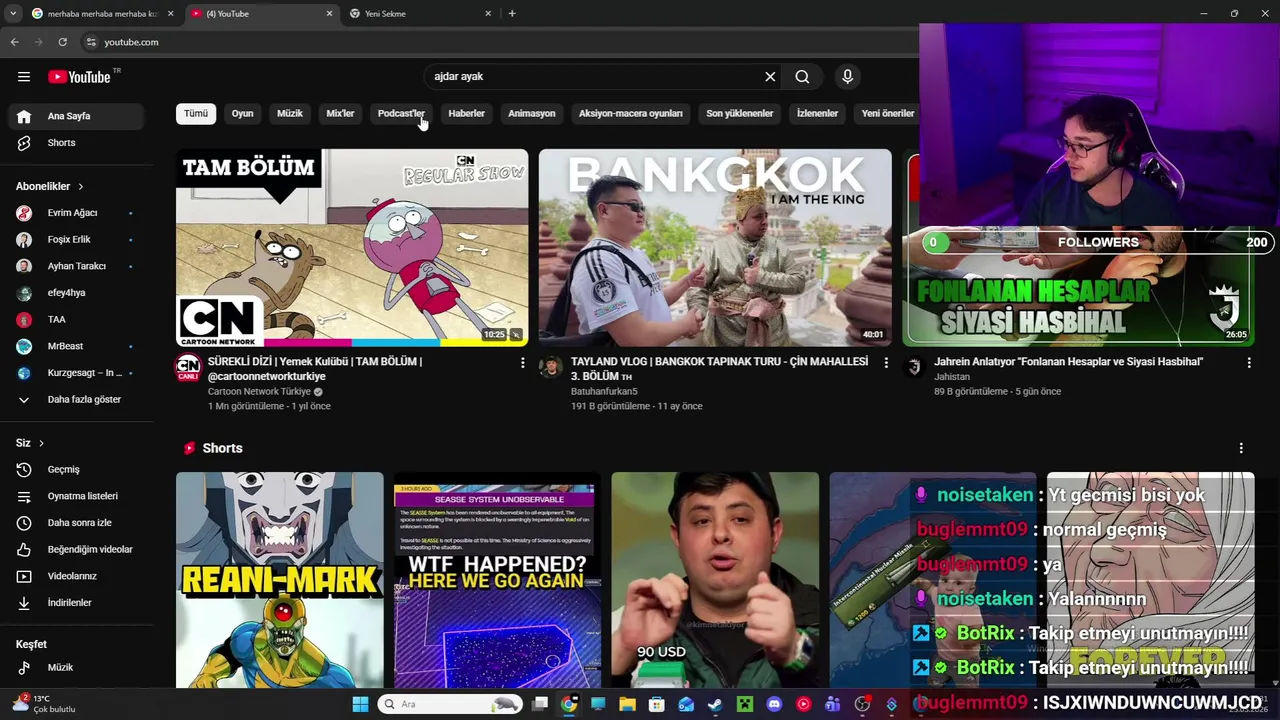
Task: Open Oynatma listeleri
Action: point(78,496)
